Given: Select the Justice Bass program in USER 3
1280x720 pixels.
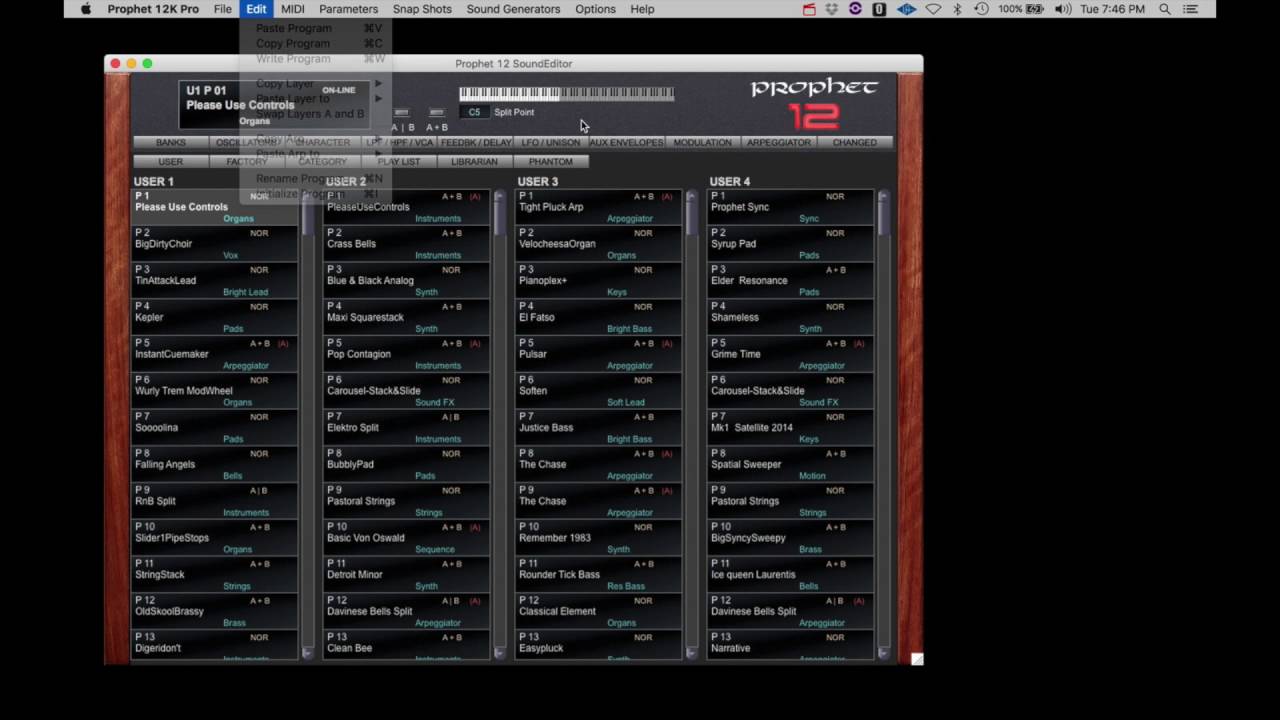Looking at the screenshot, I should pos(599,428).
